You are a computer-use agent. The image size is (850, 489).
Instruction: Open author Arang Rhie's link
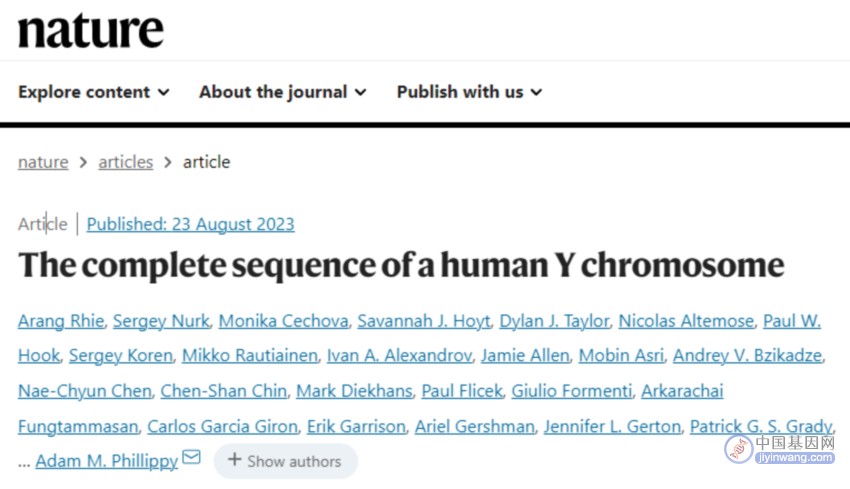click(61, 321)
